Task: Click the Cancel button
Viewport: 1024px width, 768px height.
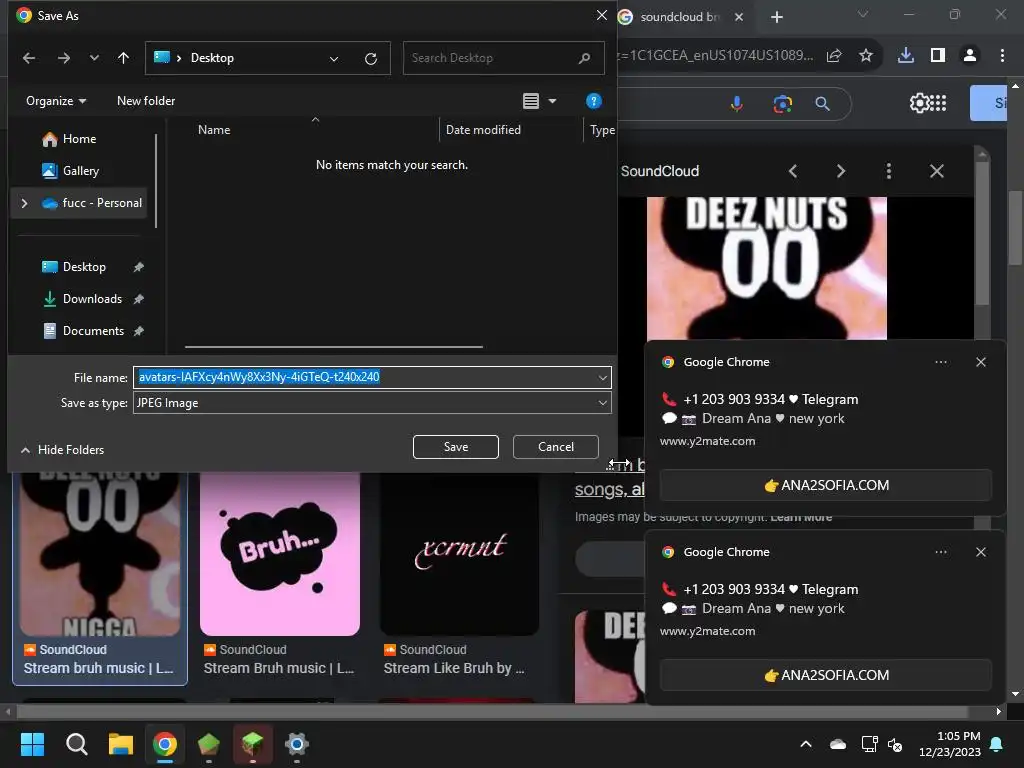Action: [556, 447]
